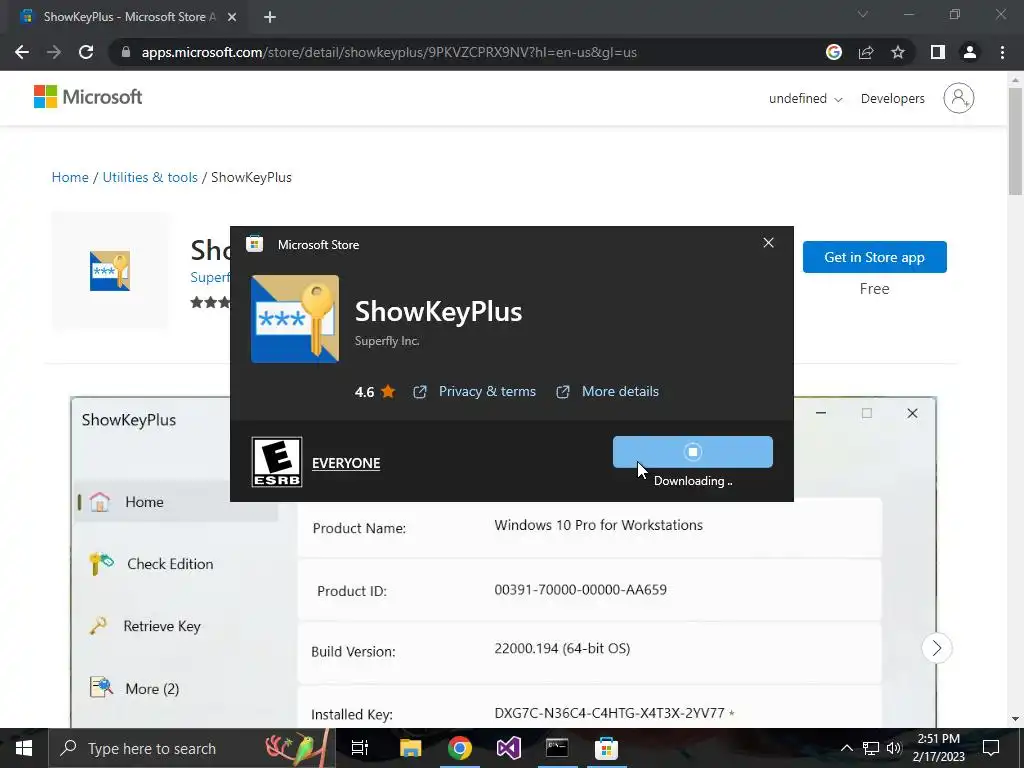Click the address bar URL
The width and height of the screenshot is (1024, 768).
click(x=389, y=52)
